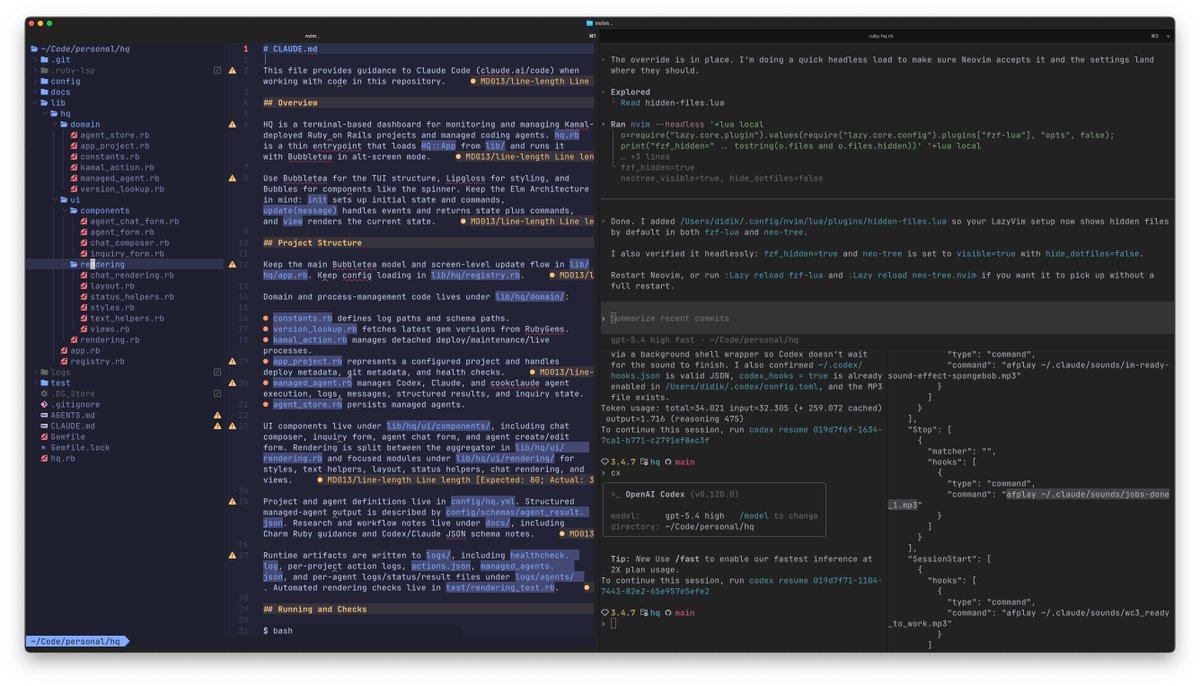Switch to the nvim terminal tab
The width and height of the screenshot is (1200, 686).
[x=312, y=36]
